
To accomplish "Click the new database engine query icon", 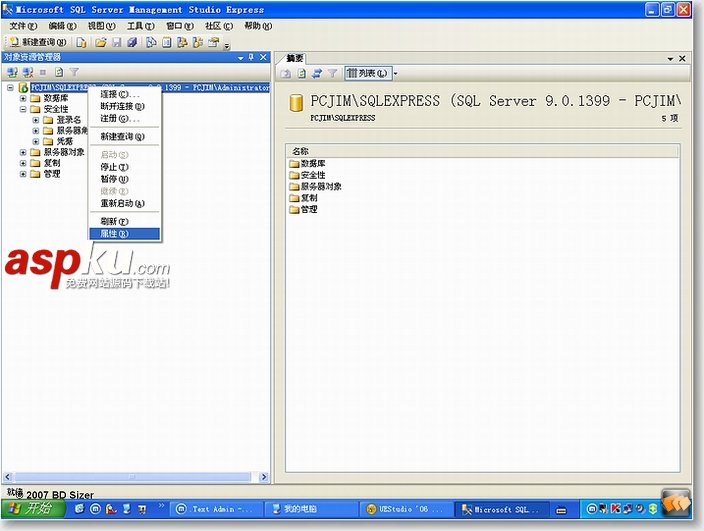I will (x=81, y=42).
